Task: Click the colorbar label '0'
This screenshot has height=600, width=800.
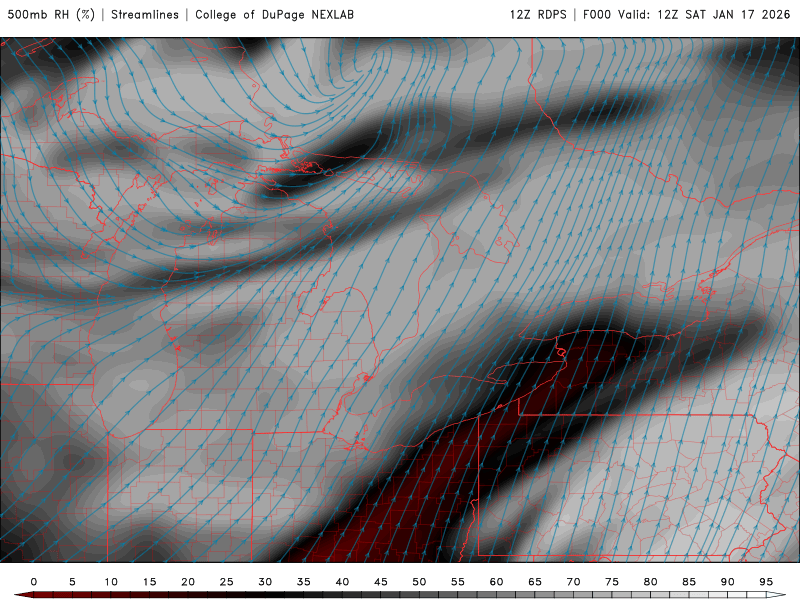Action: pos(34,582)
